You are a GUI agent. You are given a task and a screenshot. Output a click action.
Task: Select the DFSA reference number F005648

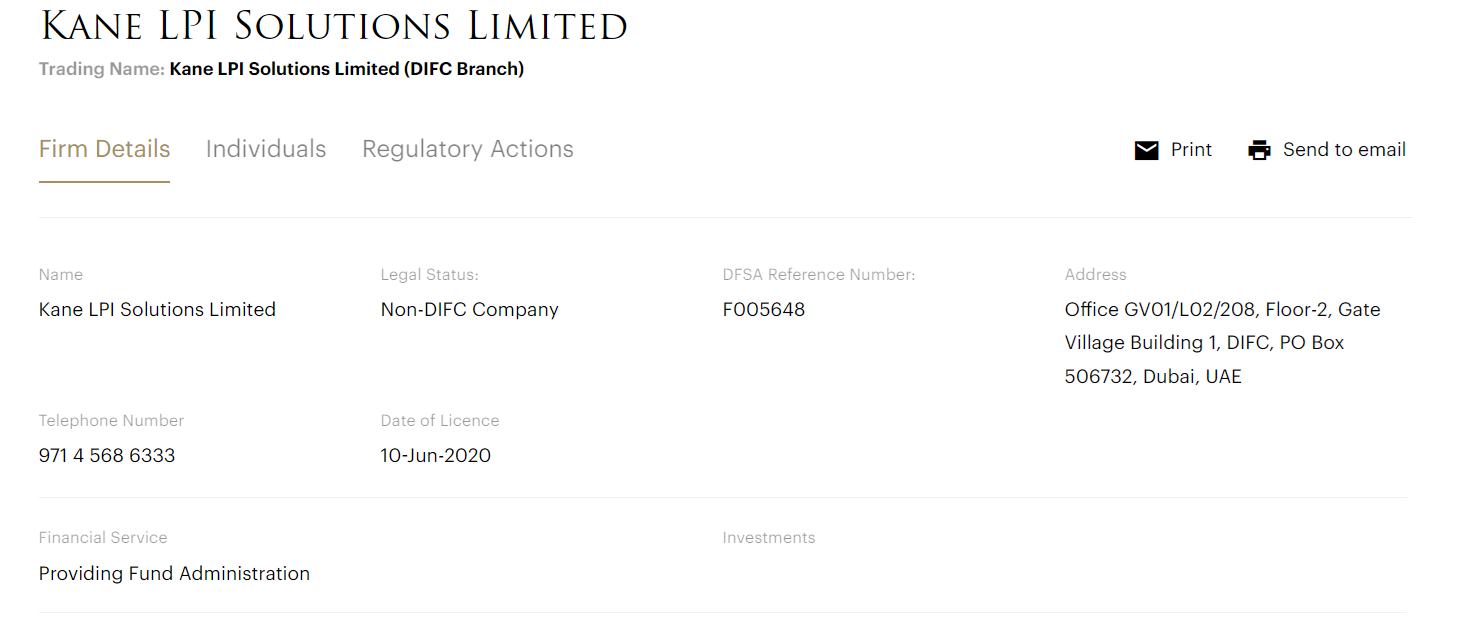(x=763, y=310)
